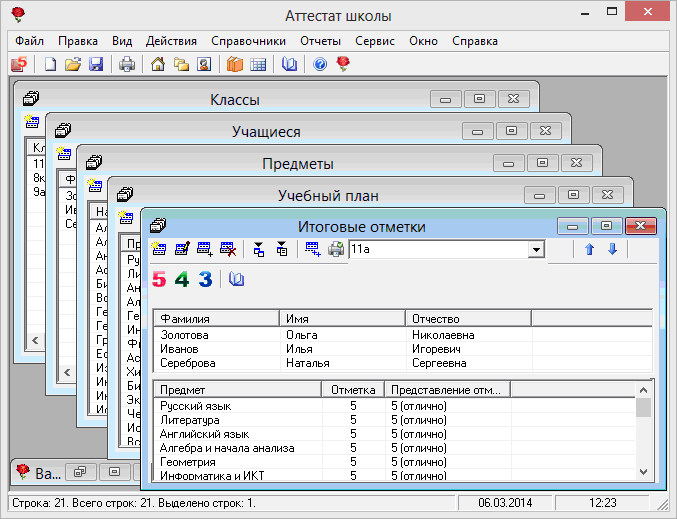677x519 pixels.
Task: Expand the class dropdown showing 11а
Action: click(536, 250)
